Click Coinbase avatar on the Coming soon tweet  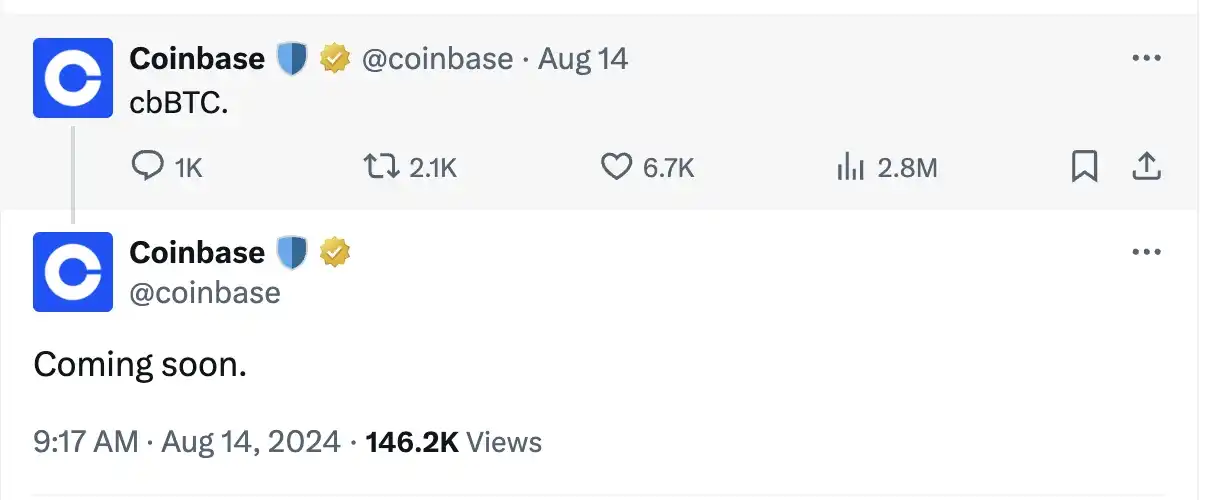pos(73,272)
